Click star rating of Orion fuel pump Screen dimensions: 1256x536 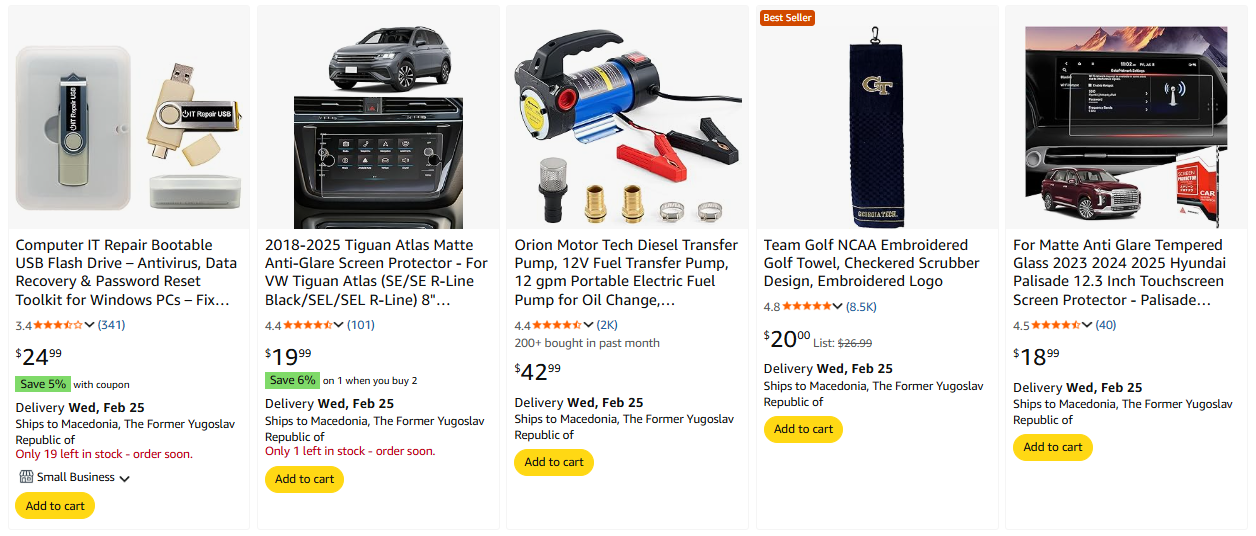557,325
